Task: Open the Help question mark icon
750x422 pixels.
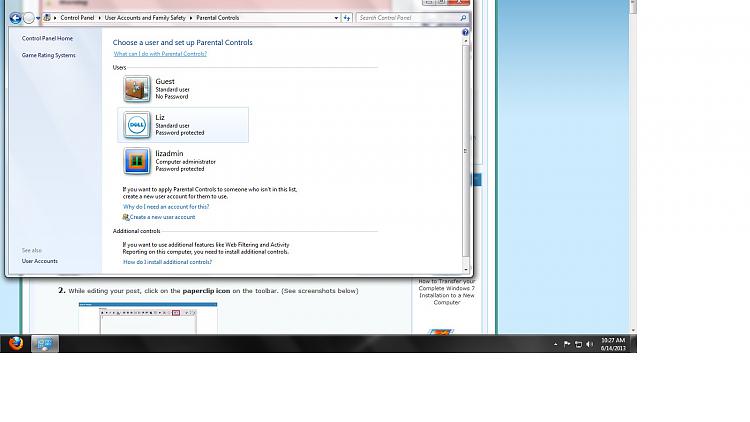Action: 465,32
